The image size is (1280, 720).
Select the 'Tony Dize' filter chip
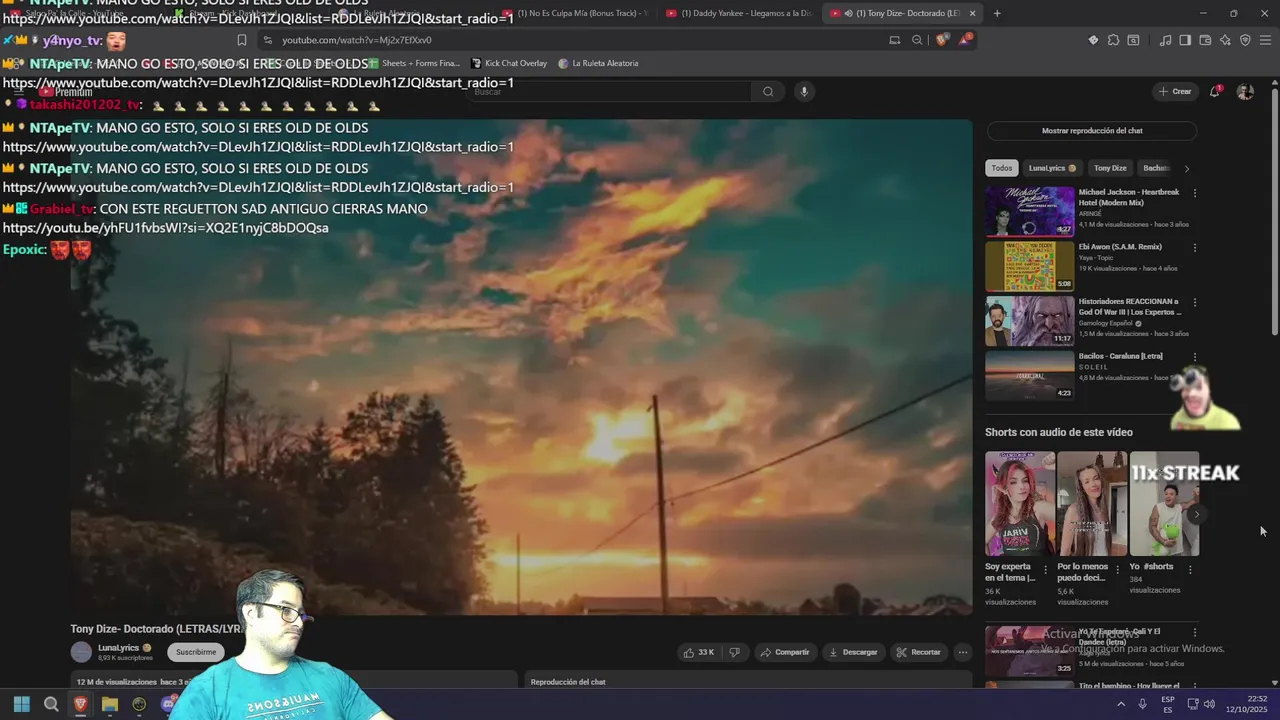[x=1110, y=168]
